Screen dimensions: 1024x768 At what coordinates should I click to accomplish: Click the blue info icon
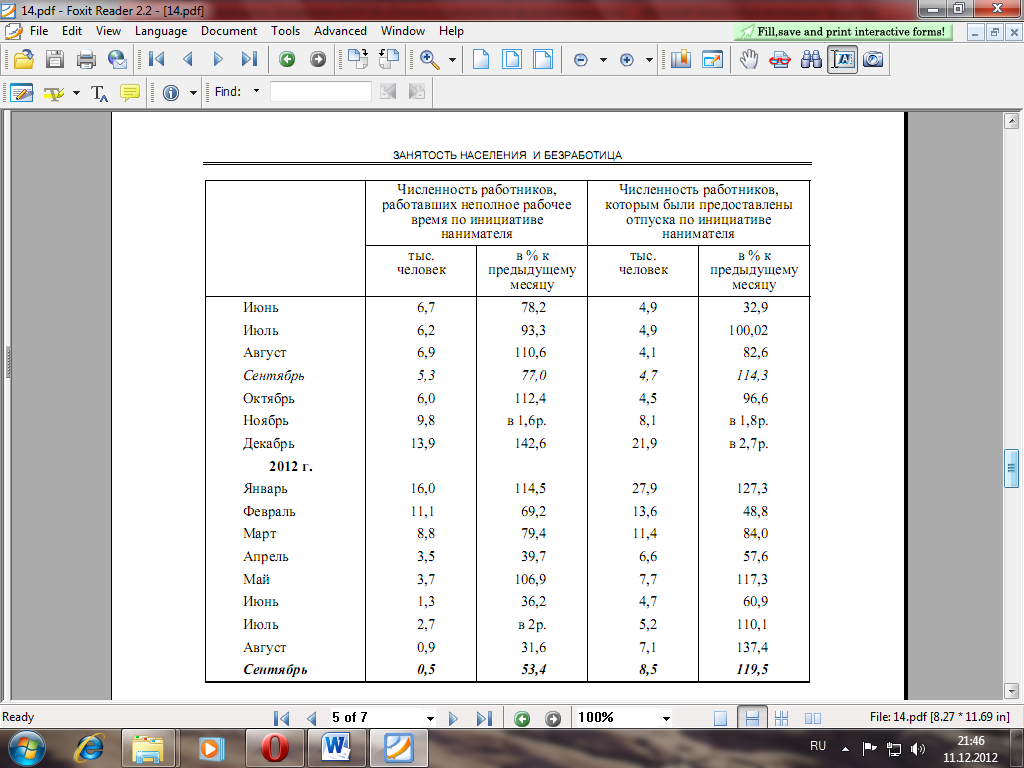171,93
